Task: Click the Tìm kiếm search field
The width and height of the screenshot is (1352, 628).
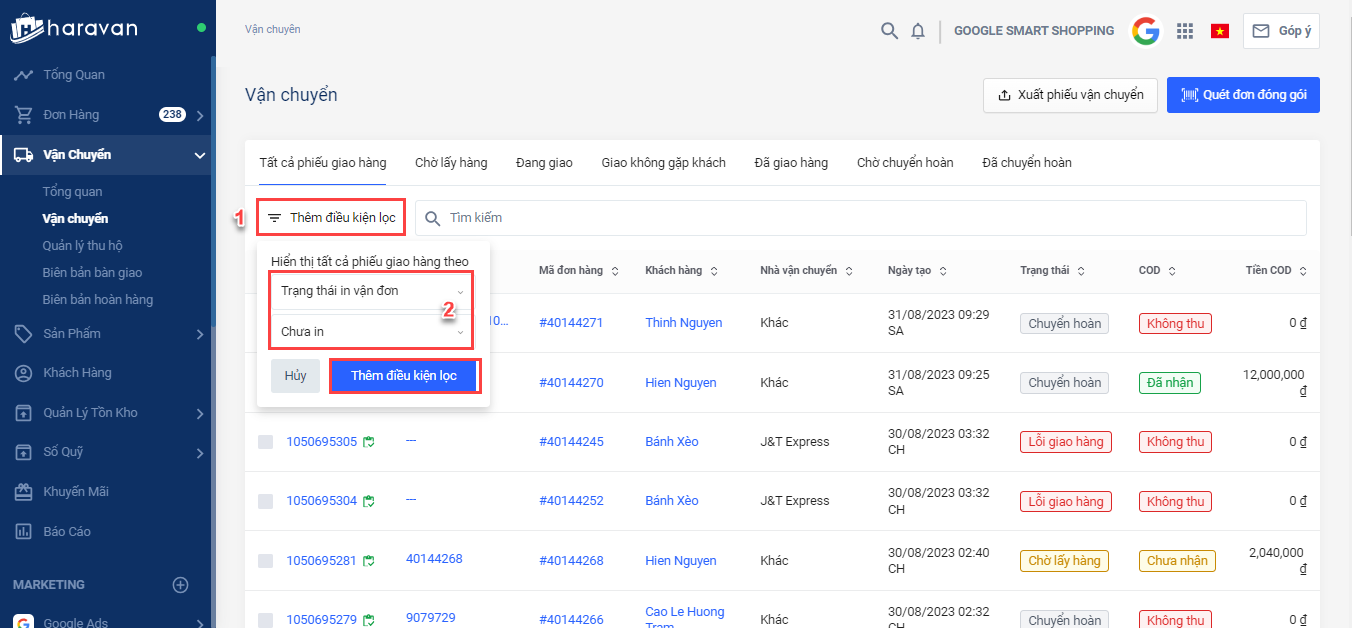Action: [x=860, y=218]
